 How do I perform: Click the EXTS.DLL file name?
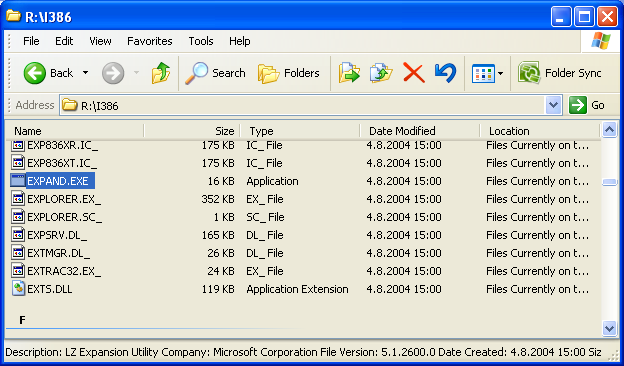coord(50,289)
